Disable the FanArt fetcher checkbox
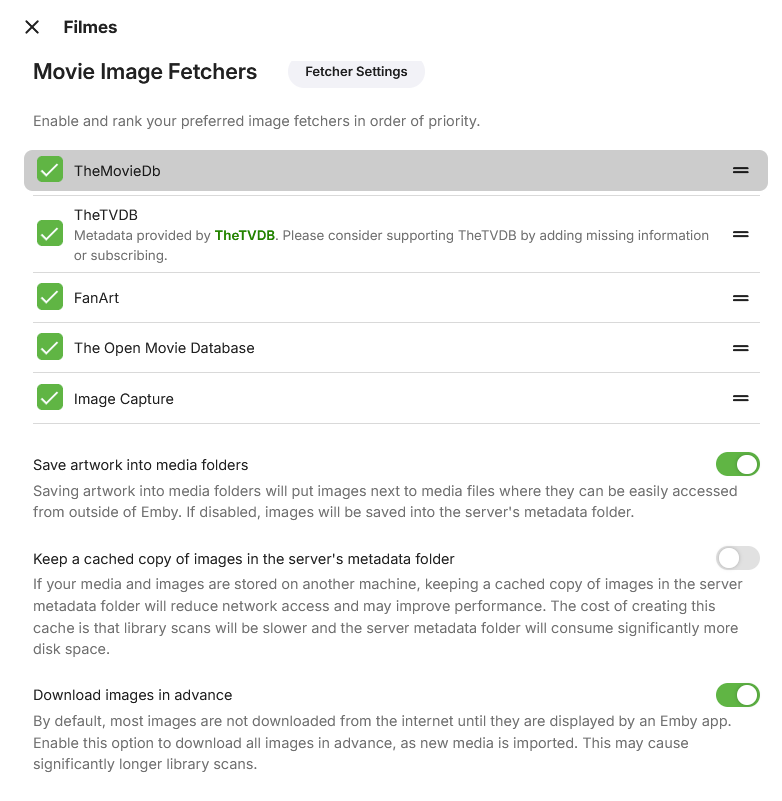Screen dimensions: 782x801 tap(50, 297)
